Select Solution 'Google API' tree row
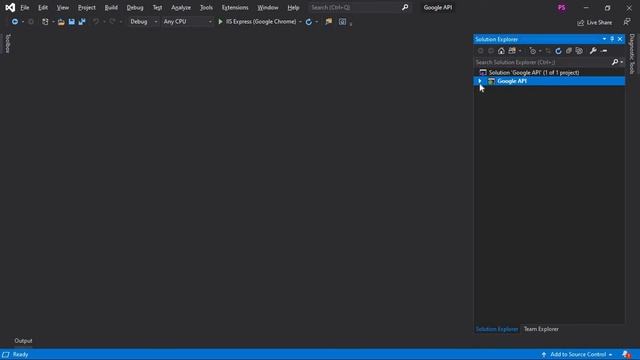This screenshot has height=360, width=640. [x=549, y=73]
